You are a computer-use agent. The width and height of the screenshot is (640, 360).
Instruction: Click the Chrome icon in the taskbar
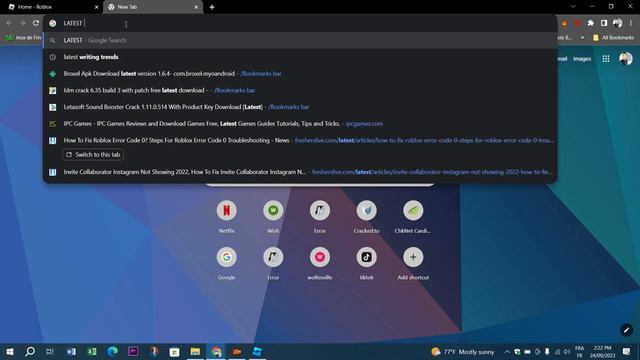[216, 351]
